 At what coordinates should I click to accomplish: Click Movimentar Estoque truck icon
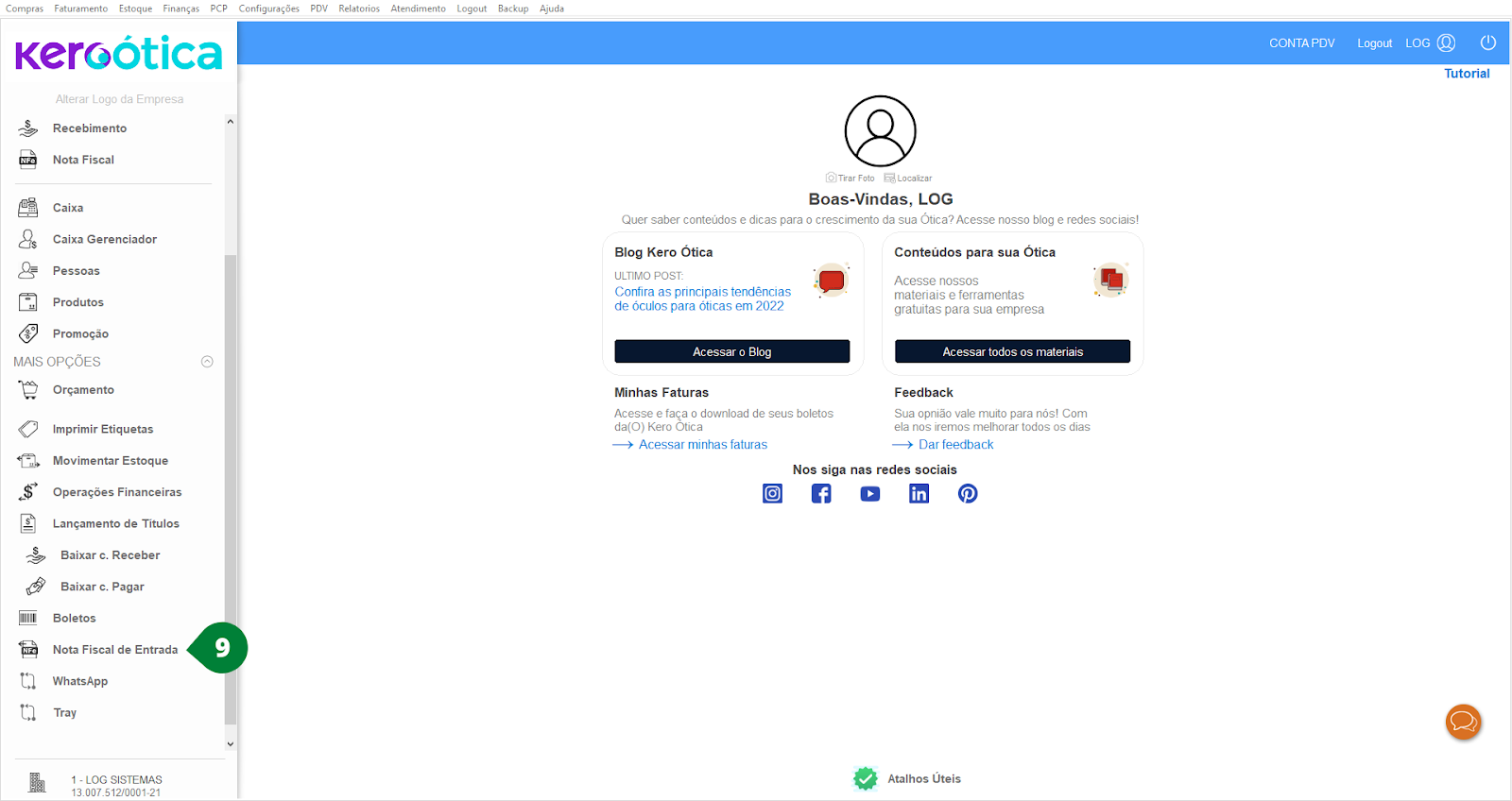28,460
